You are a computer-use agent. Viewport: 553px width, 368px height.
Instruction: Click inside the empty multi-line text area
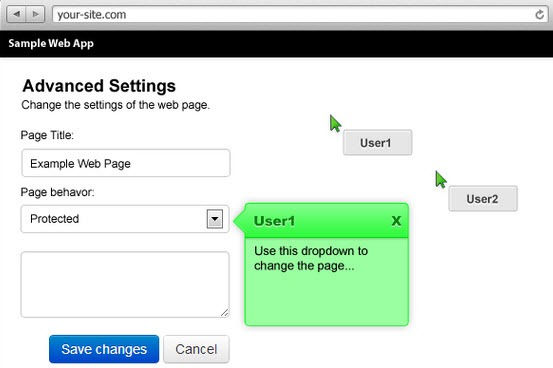pyautogui.click(x=125, y=284)
